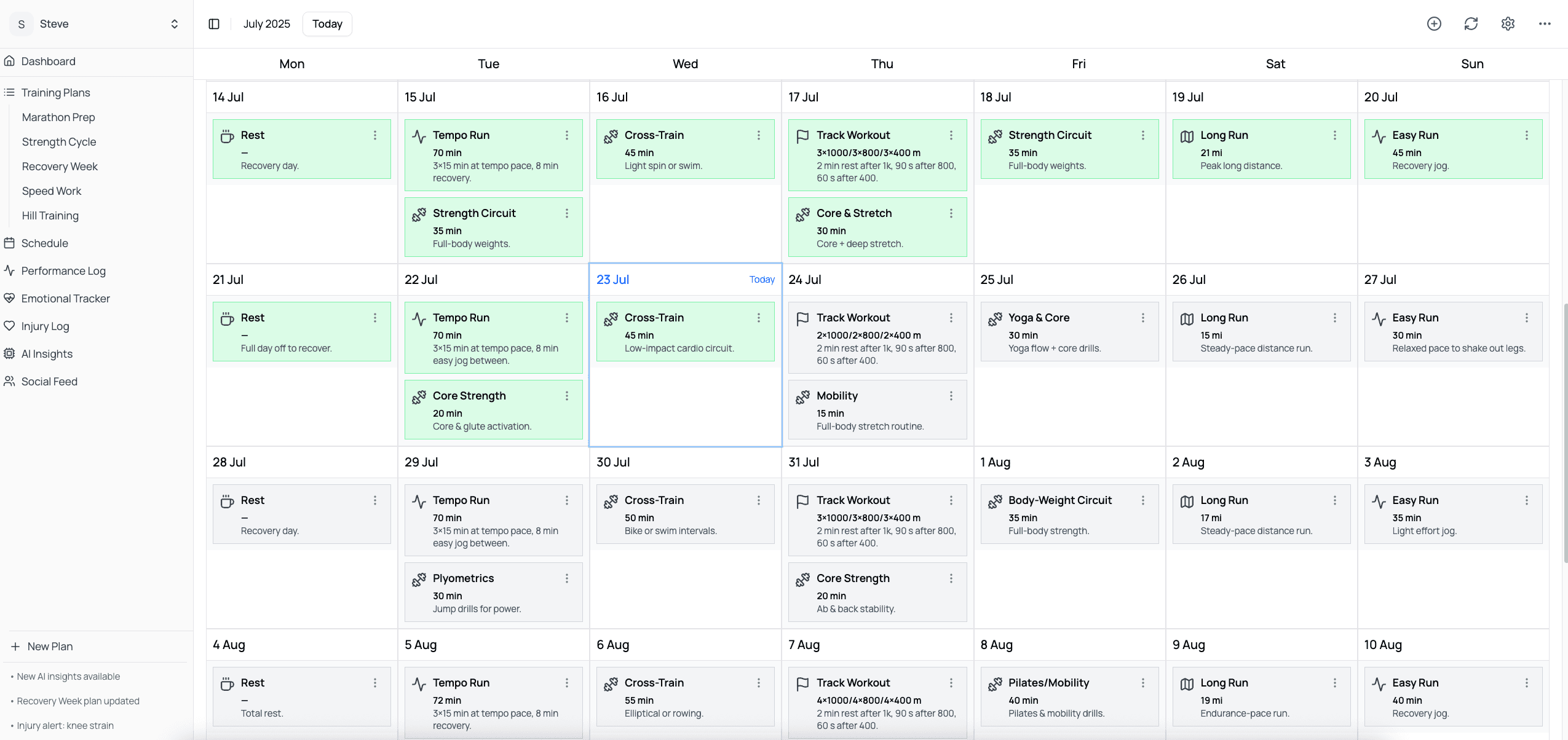The height and width of the screenshot is (740, 1568).
Task: Click the add workout plus icon
Action: (x=1434, y=24)
